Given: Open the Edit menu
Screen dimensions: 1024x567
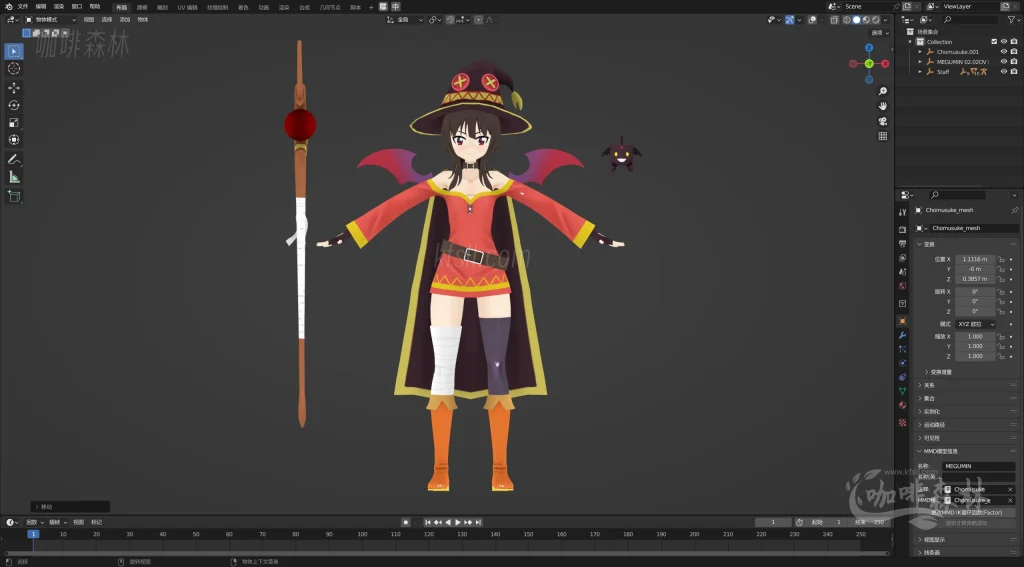Looking at the screenshot, I should (x=41, y=7).
